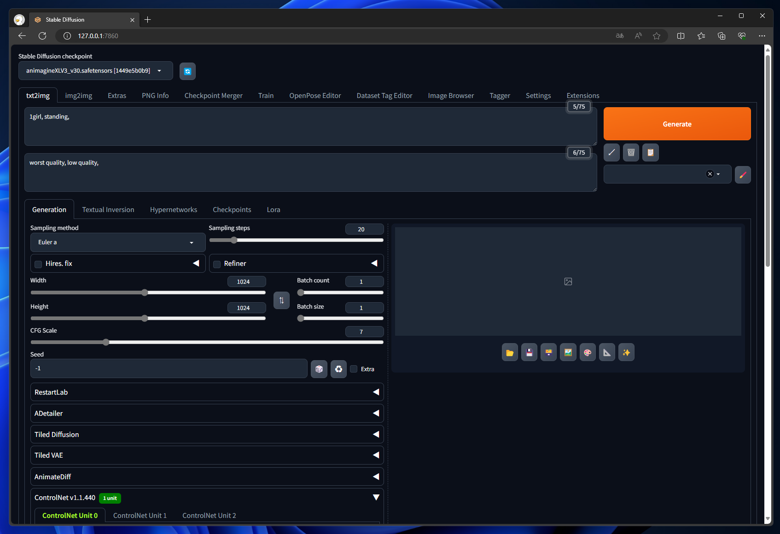The height and width of the screenshot is (534, 780).
Task: Expand the Tiled VAE accordion
Action: [x=206, y=455]
